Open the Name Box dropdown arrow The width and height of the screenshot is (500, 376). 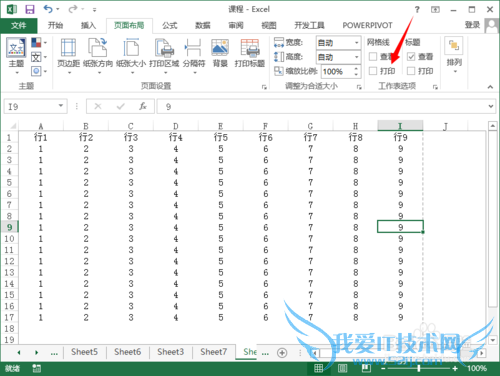61,106
